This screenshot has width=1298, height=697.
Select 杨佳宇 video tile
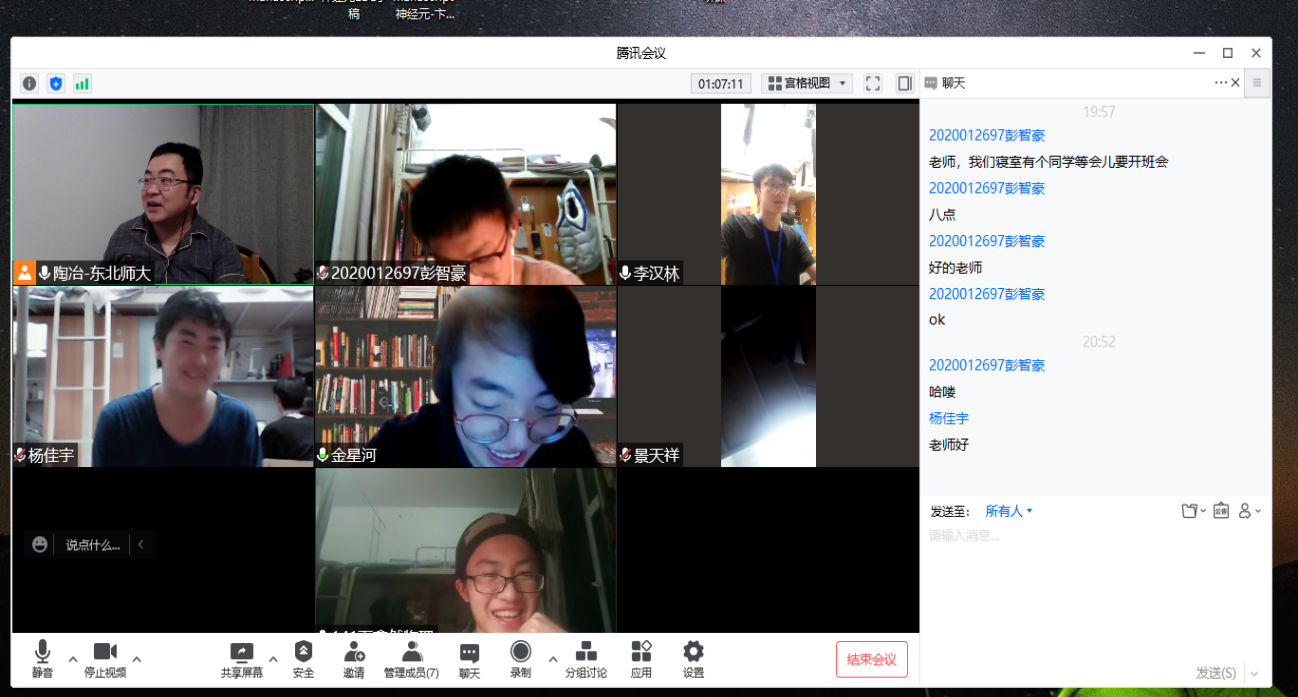click(x=163, y=377)
